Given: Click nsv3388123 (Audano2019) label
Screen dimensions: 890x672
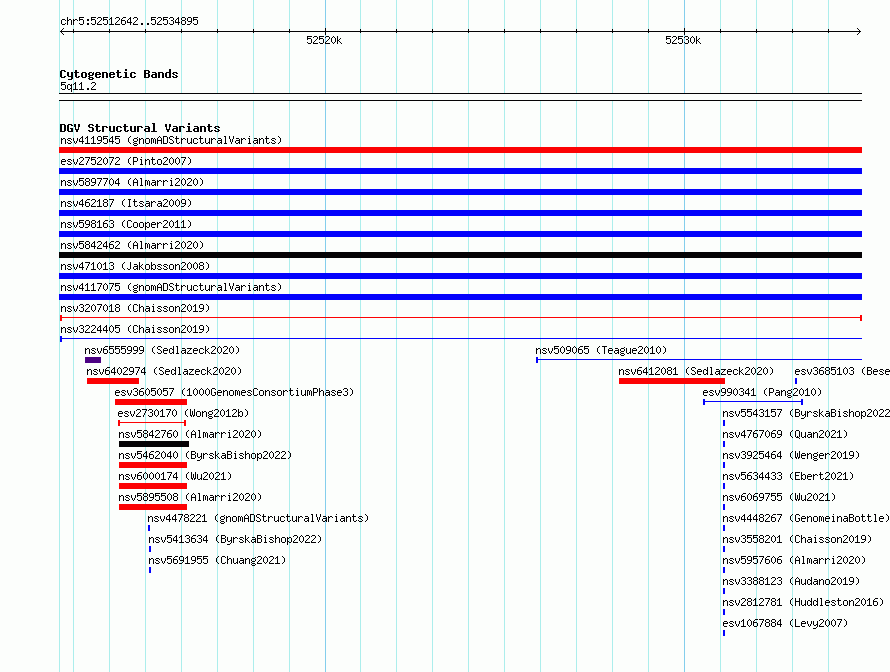Looking at the screenshot, I should point(791,581).
